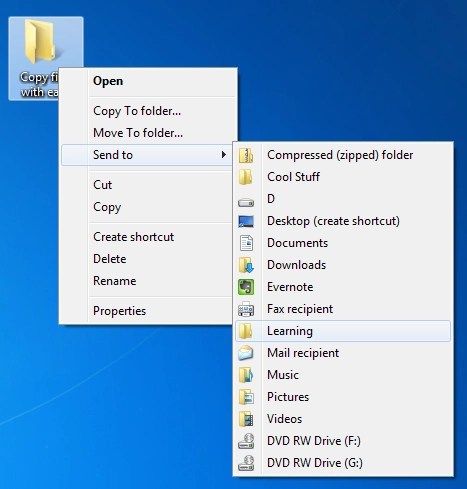Click the Fax recipient icon
Screen dimensions: 467x489
click(x=246, y=309)
